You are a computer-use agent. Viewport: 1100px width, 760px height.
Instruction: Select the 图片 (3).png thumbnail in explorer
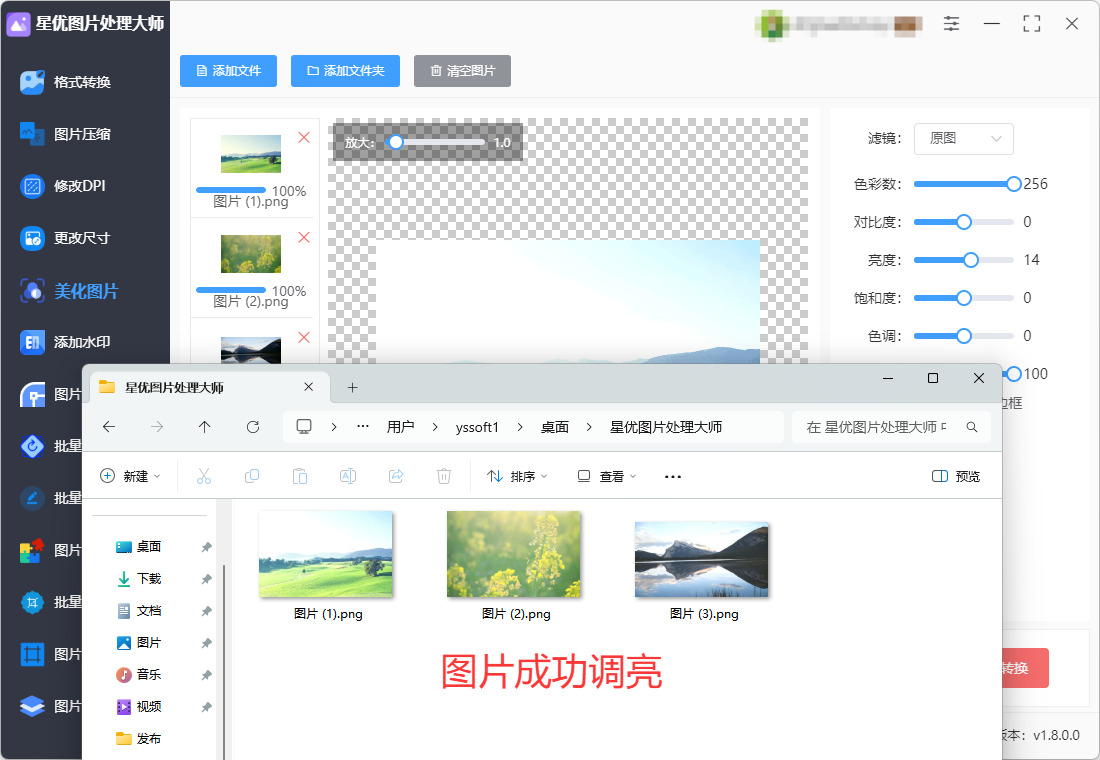pos(702,560)
